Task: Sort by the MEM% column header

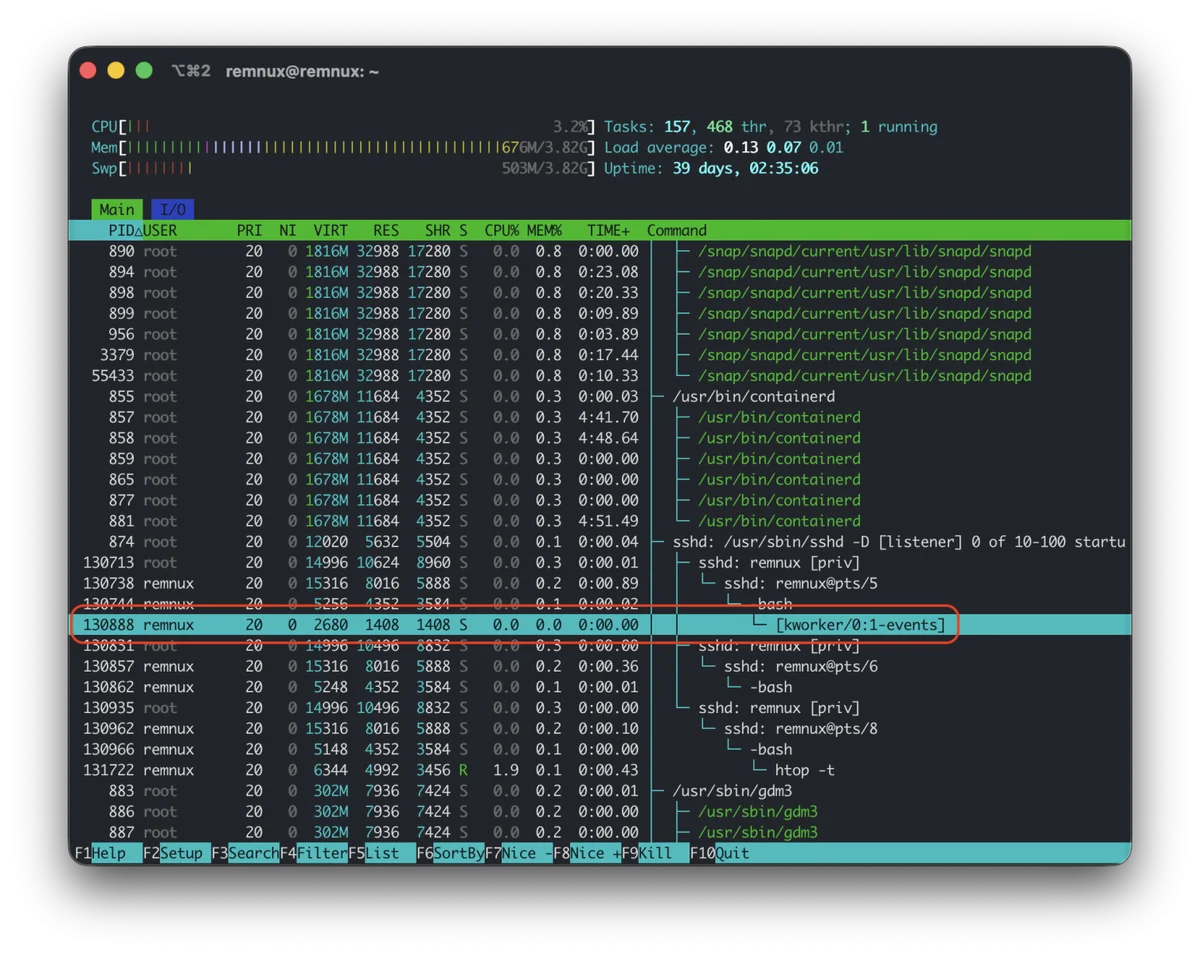Action: (x=544, y=230)
